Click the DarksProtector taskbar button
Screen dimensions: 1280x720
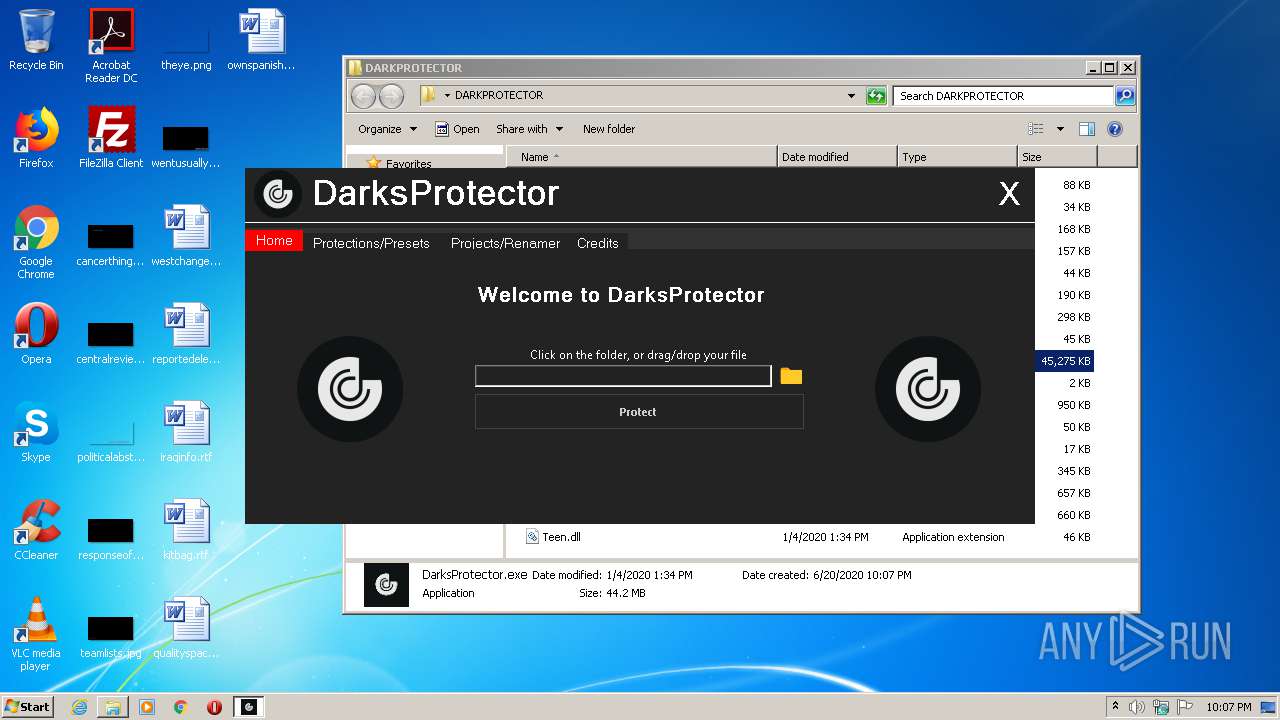[x=249, y=707]
